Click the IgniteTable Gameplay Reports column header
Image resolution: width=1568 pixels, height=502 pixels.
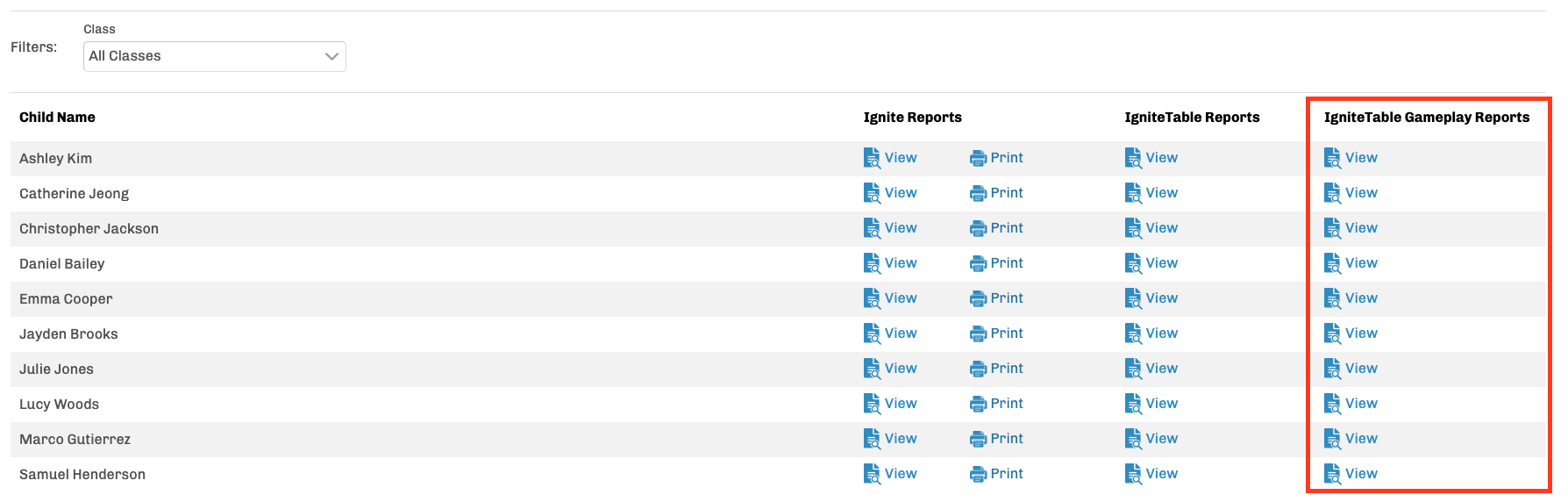tap(1426, 118)
